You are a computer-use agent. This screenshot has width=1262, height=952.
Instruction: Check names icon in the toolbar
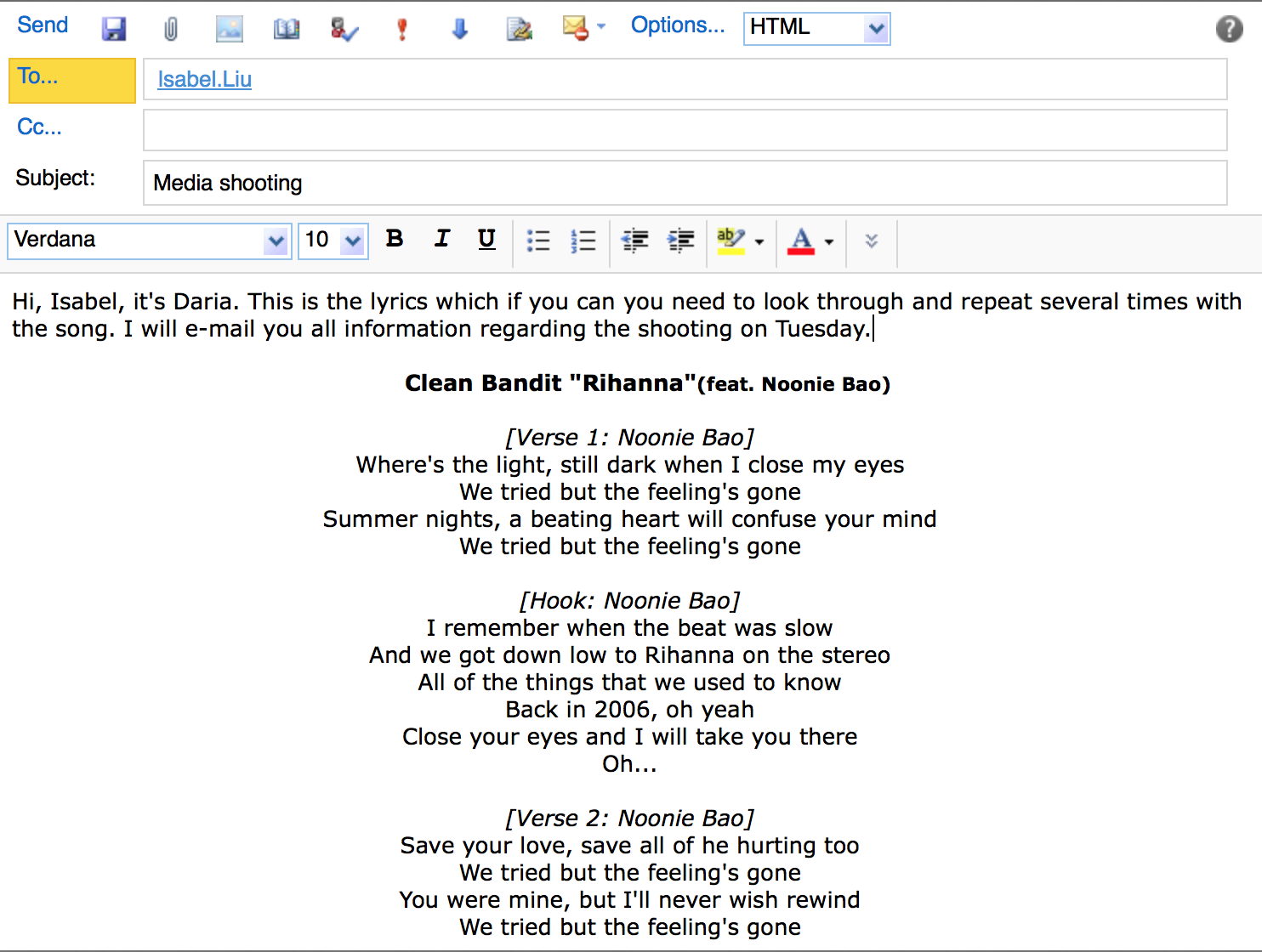coord(344,29)
